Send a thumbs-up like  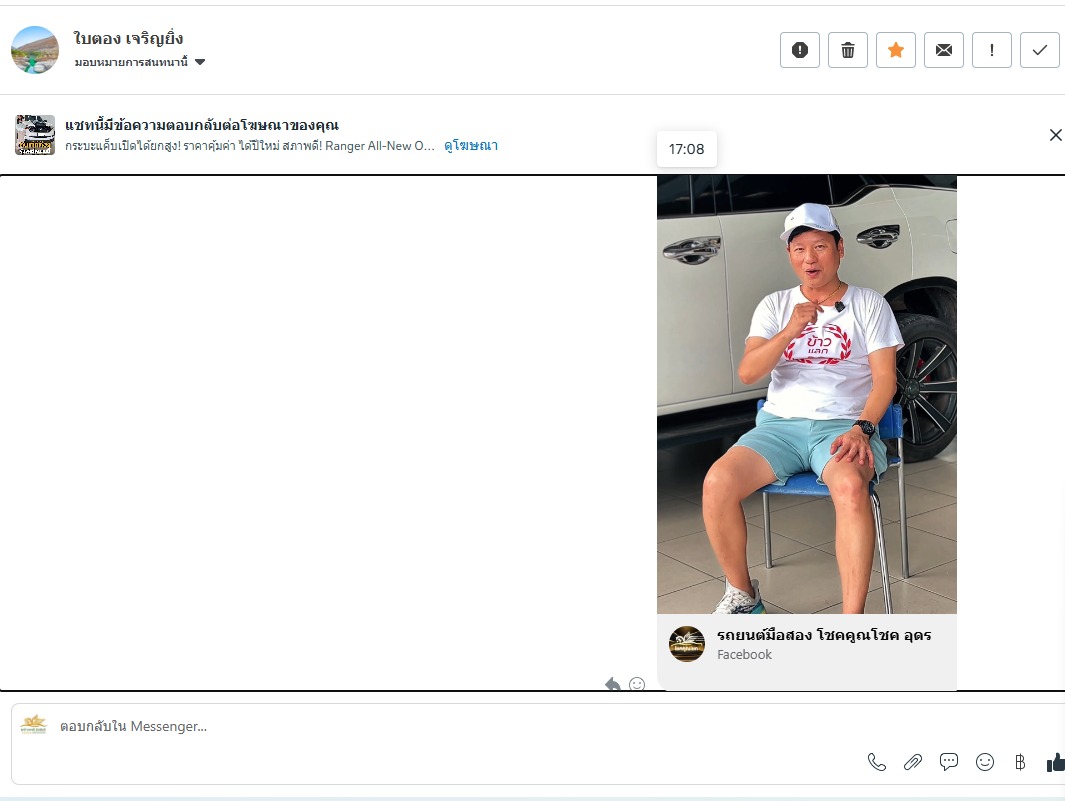point(1055,762)
